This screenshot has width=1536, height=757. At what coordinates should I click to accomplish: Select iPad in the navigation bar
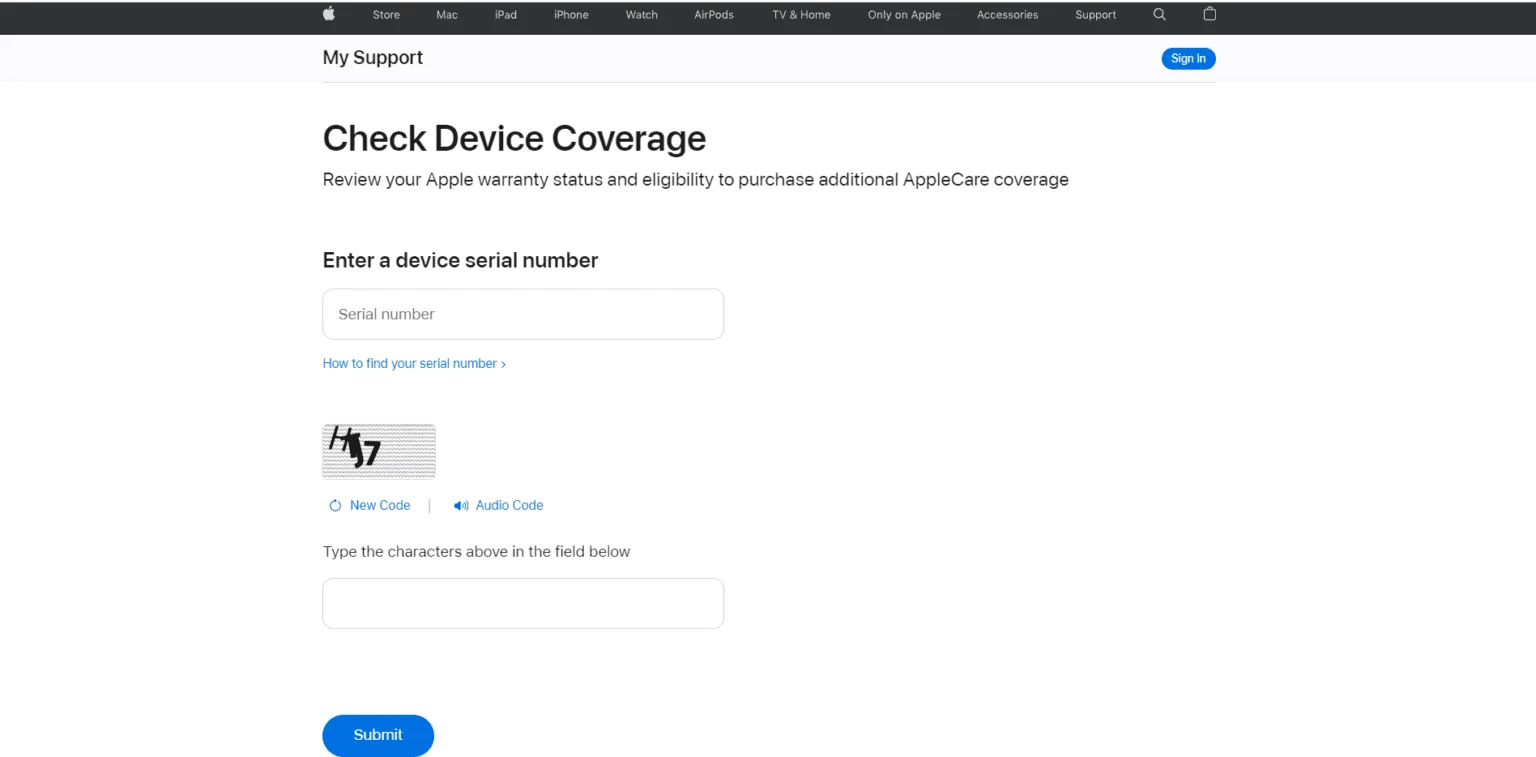coord(506,15)
